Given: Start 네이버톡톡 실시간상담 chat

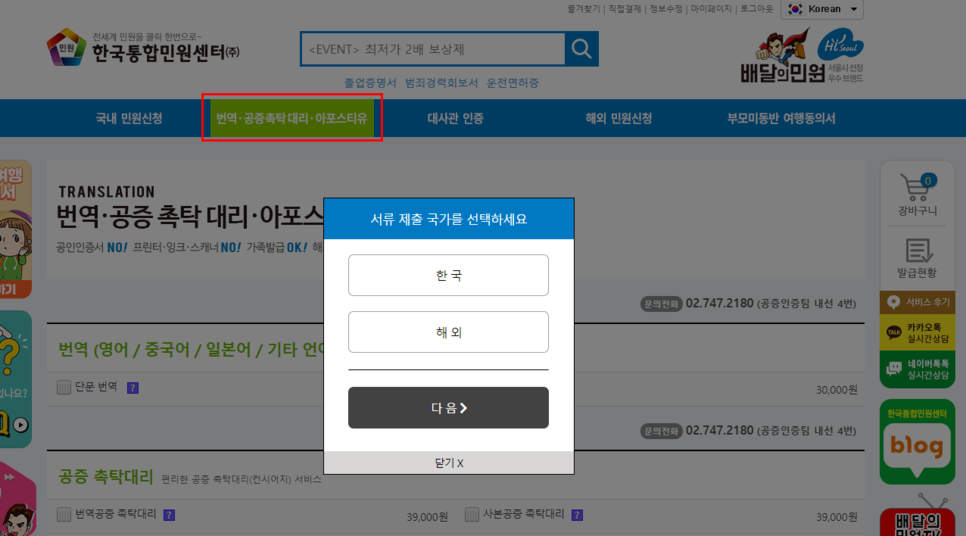Looking at the screenshot, I should (x=917, y=370).
